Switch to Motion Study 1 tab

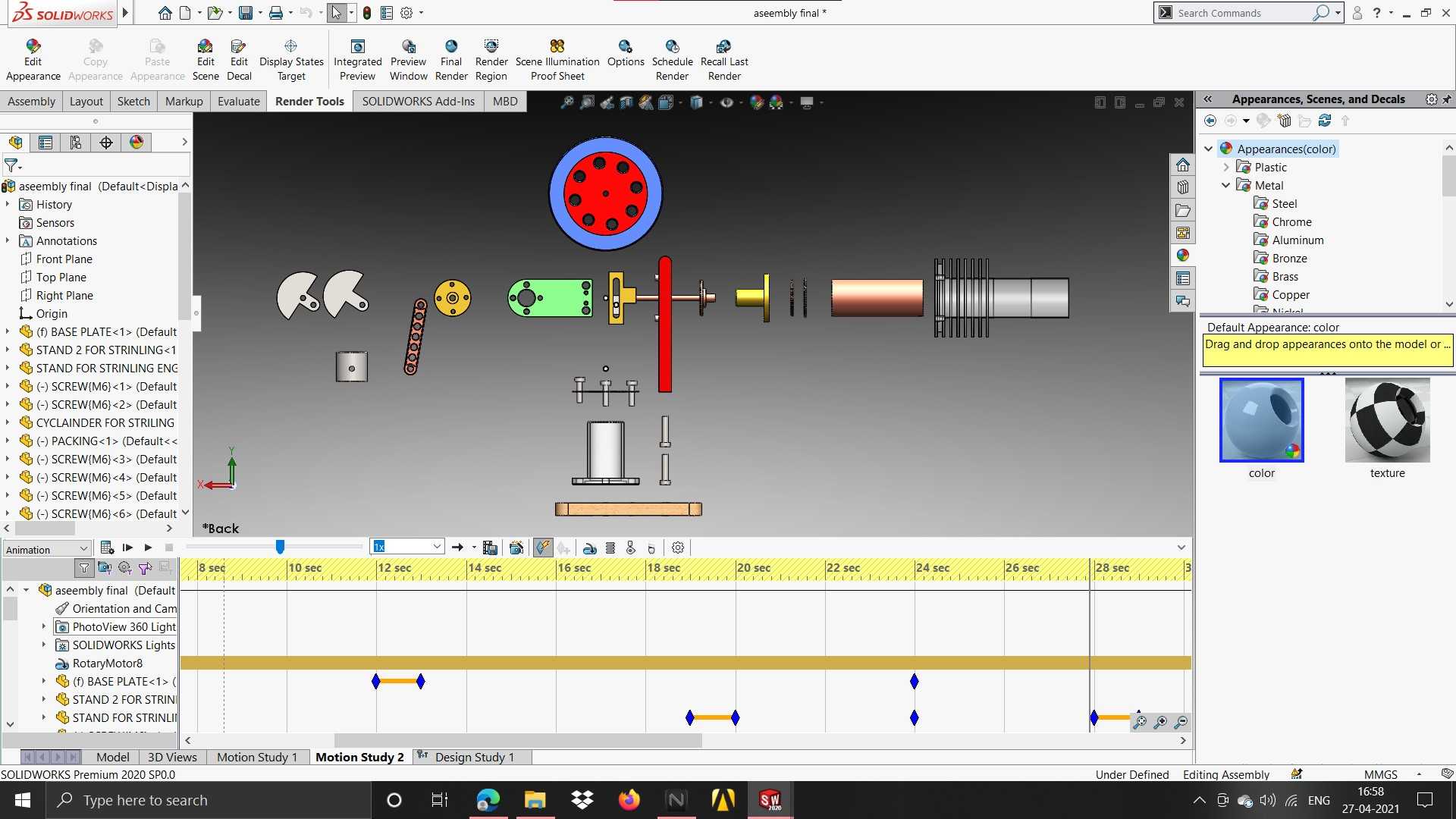coord(257,757)
